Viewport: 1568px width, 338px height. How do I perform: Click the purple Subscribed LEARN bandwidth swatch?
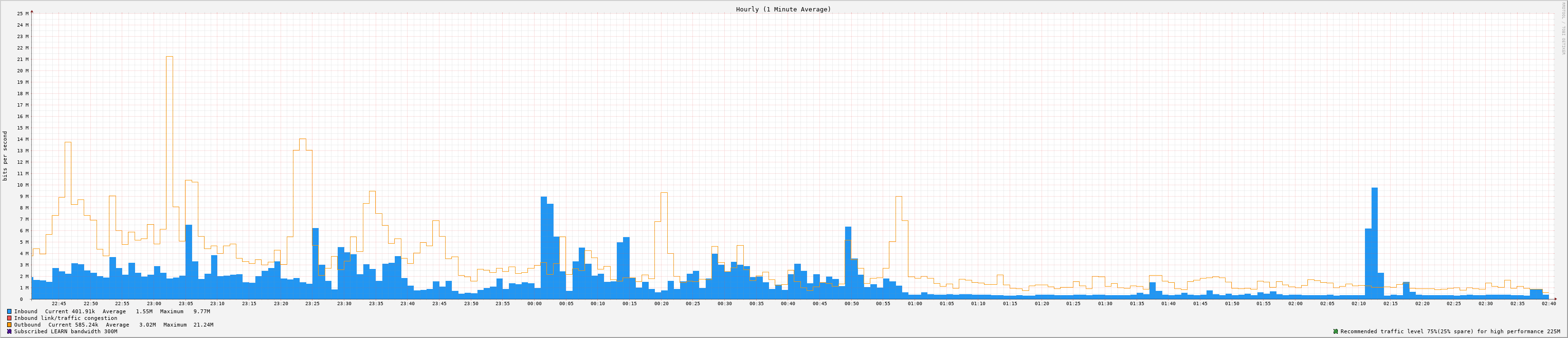[9, 331]
